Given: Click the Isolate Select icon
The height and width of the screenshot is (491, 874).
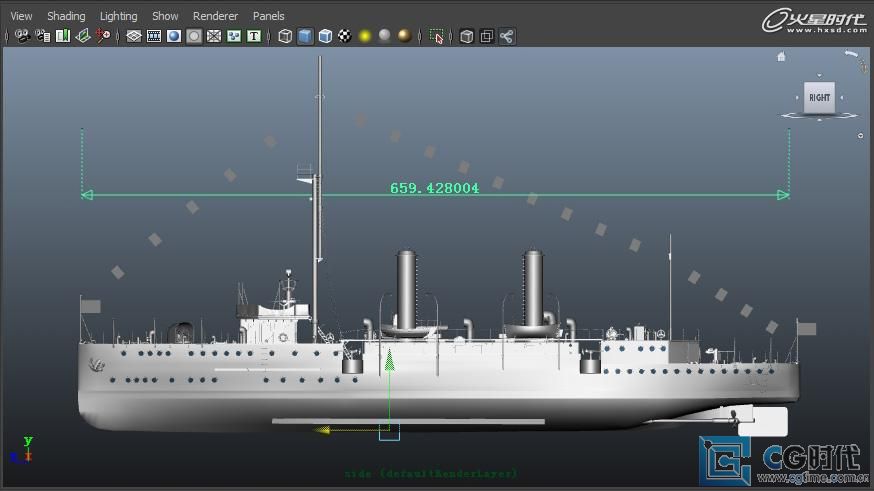Looking at the screenshot, I should (x=436, y=36).
